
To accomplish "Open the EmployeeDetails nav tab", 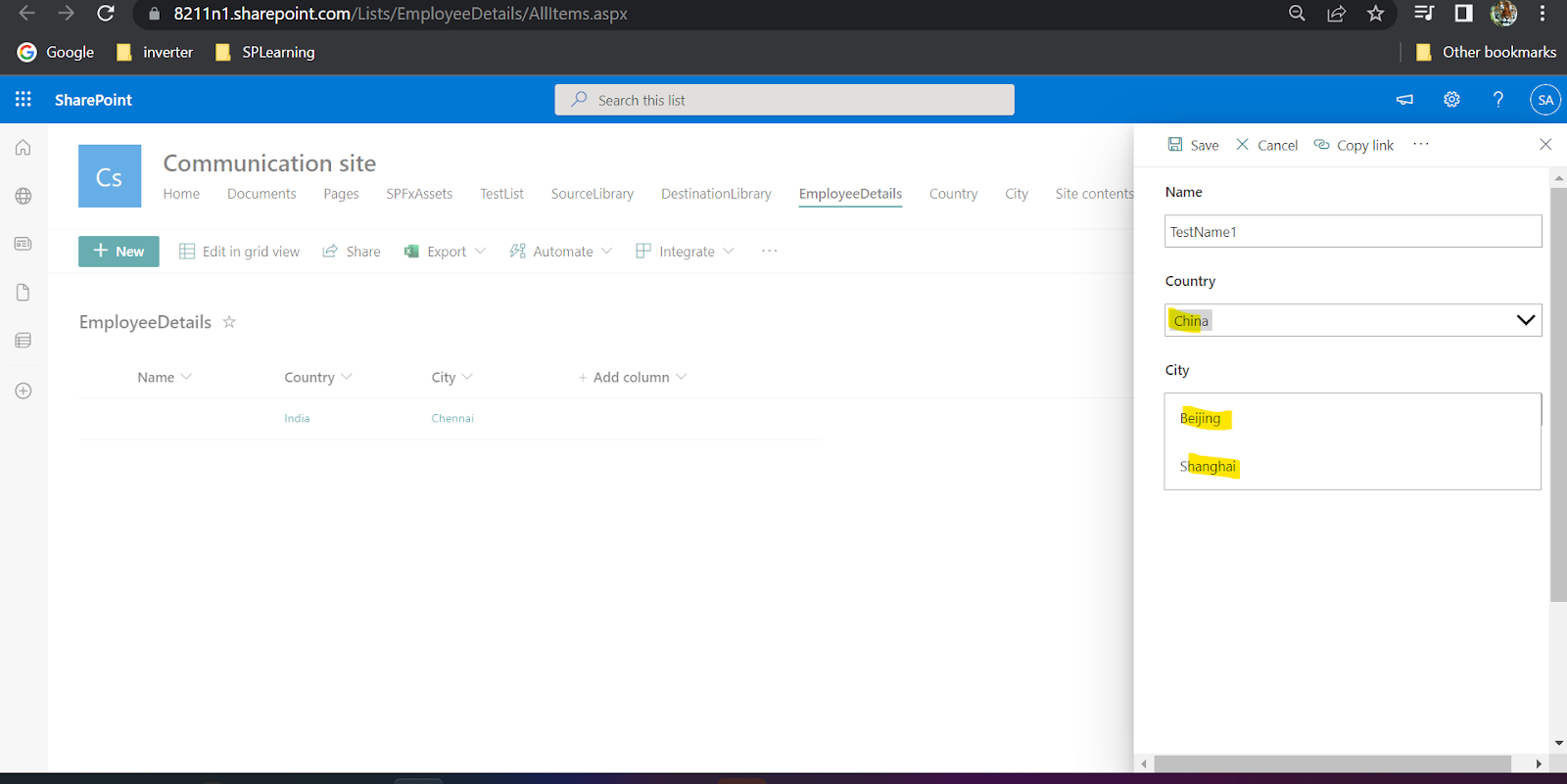I will click(x=850, y=194).
